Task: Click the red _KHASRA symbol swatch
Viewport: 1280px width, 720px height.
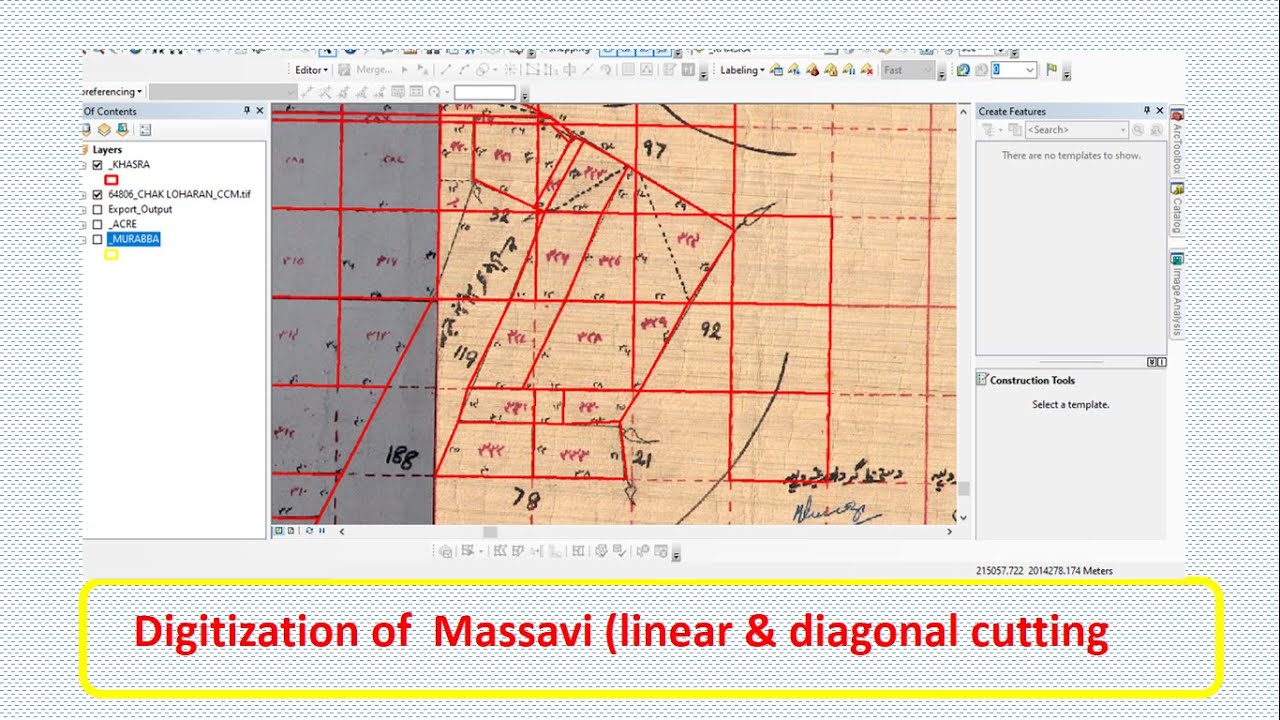Action: pyautogui.click(x=111, y=179)
